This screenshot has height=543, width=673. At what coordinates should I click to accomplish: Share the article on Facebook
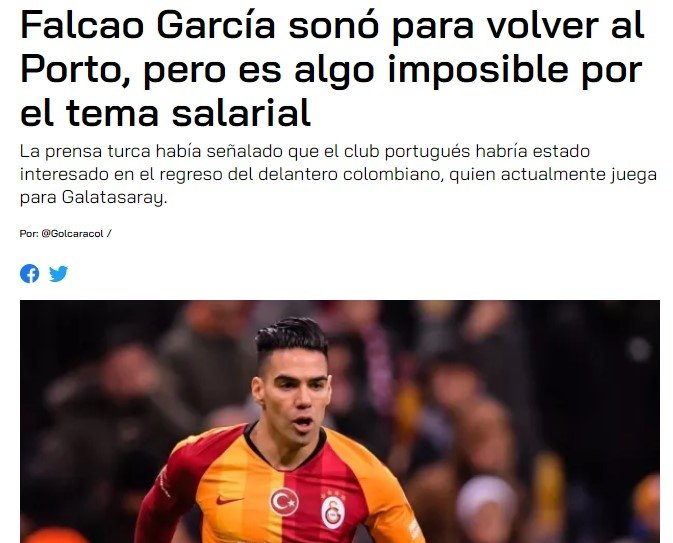(x=30, y=273)
